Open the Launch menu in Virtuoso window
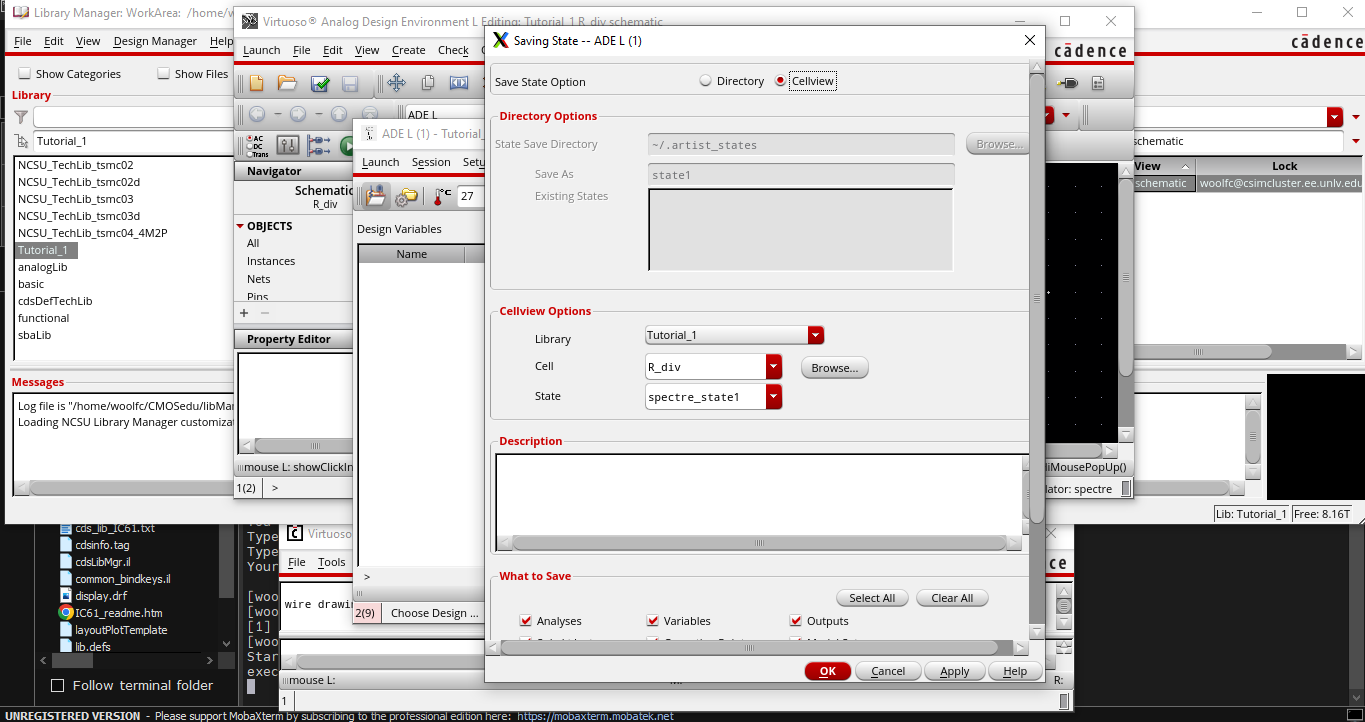The width and height of the screenshot is (1365, 722). tap(262, 50)
